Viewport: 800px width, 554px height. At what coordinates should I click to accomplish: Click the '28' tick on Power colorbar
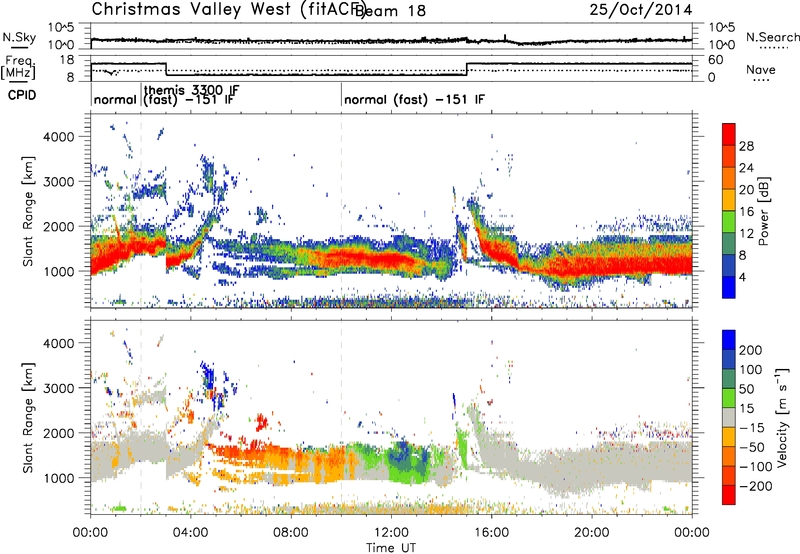coord(746,146)
